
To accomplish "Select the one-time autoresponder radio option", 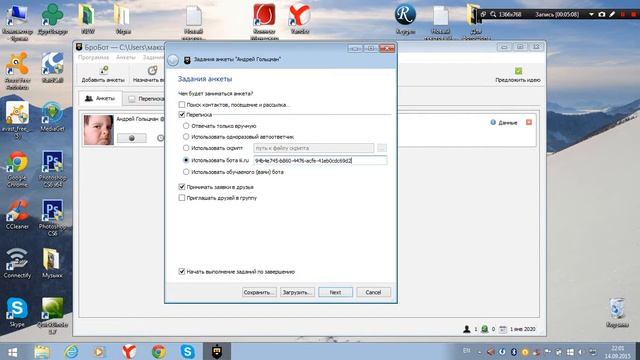I will pos(186,136).
